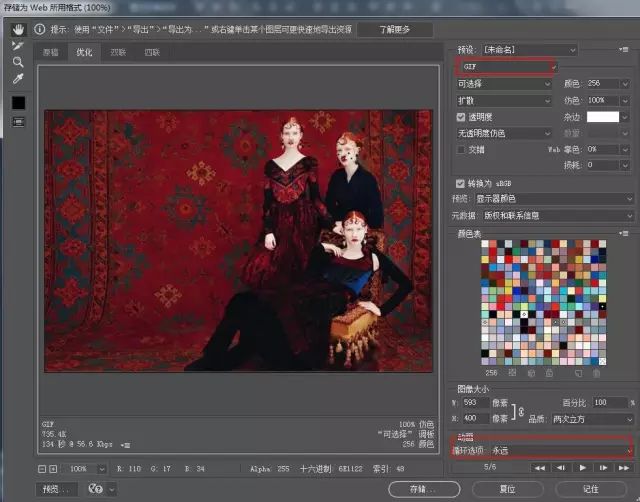Enable the 交错 interlaced checkbox
The width and height of the screenshot is (640, 502).
(x=460, y=150)
